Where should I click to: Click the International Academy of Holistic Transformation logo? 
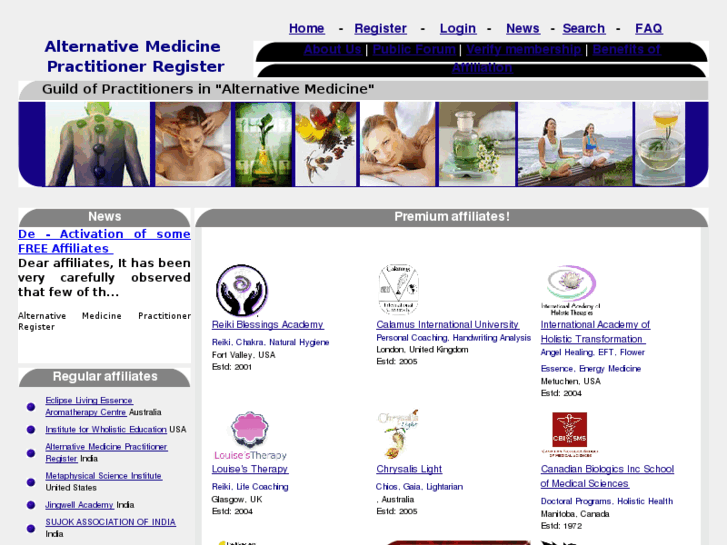pos(571,290)
